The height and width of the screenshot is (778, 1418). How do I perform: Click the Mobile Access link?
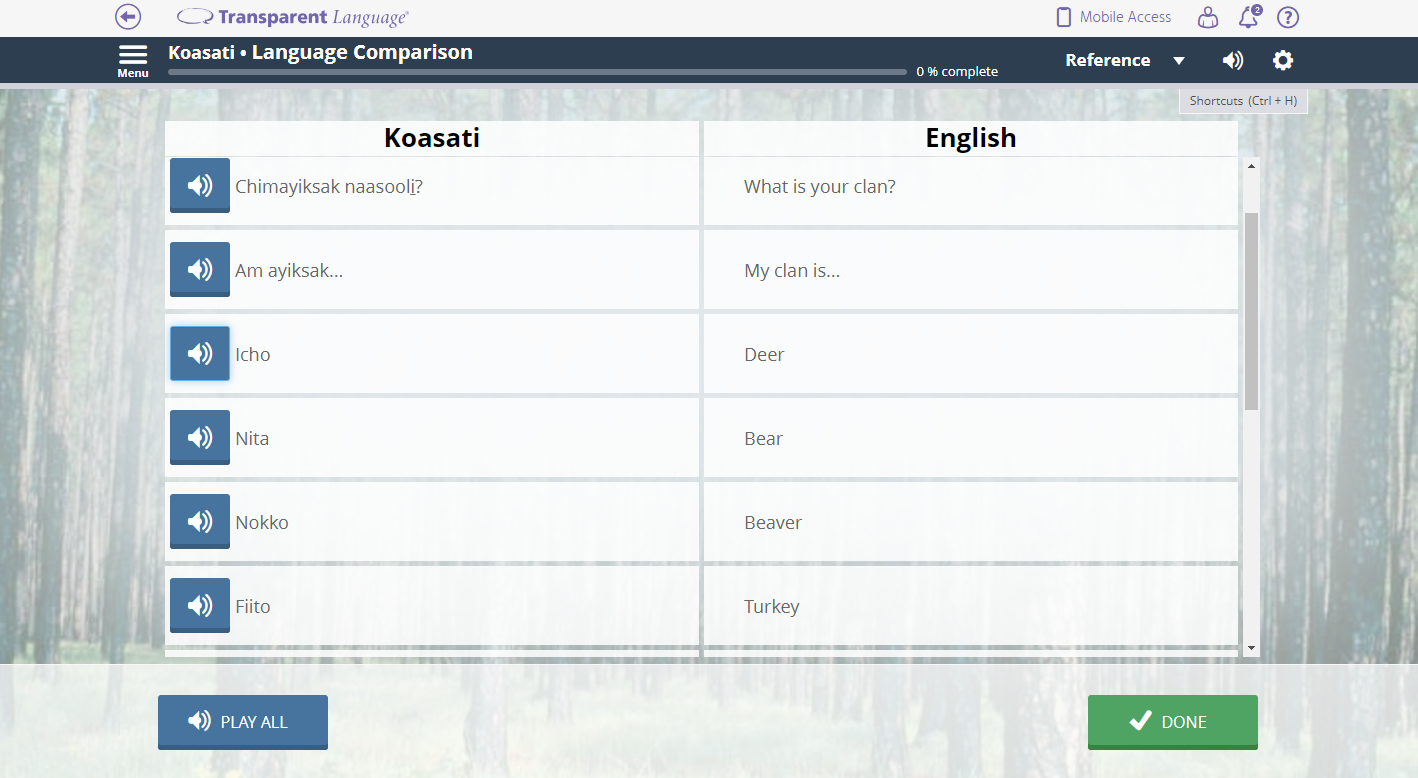[1113, 17]
